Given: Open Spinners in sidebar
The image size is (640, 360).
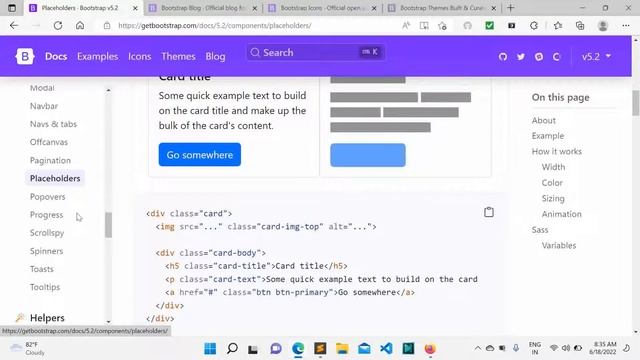Looking at the screenshot, I should [46, 251].
